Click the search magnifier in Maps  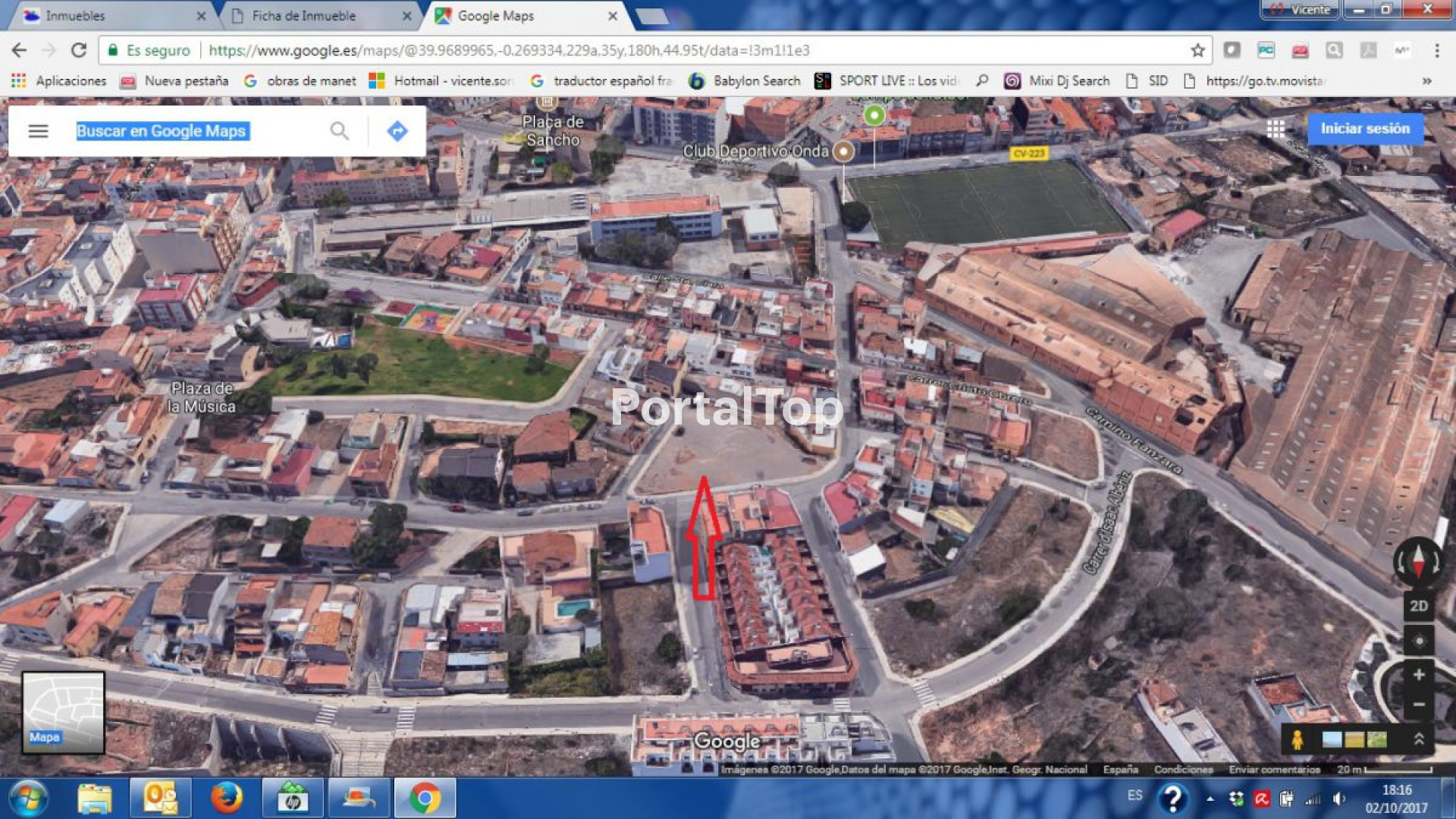(340, 131)
